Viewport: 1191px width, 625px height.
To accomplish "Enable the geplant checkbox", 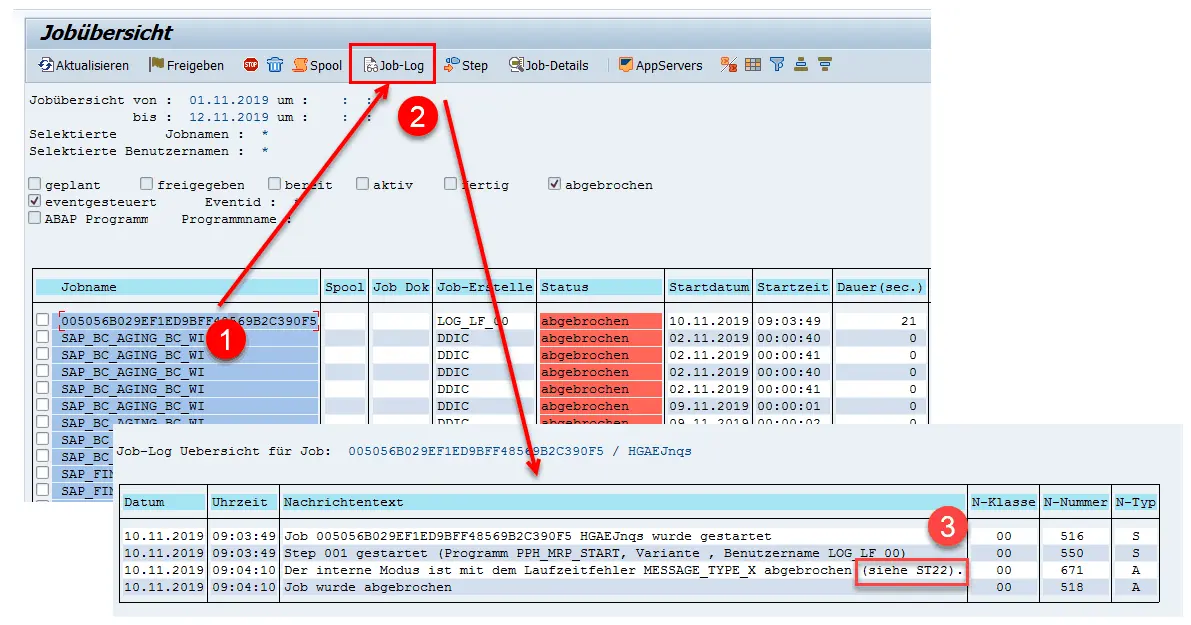I will tap(35, 184).
